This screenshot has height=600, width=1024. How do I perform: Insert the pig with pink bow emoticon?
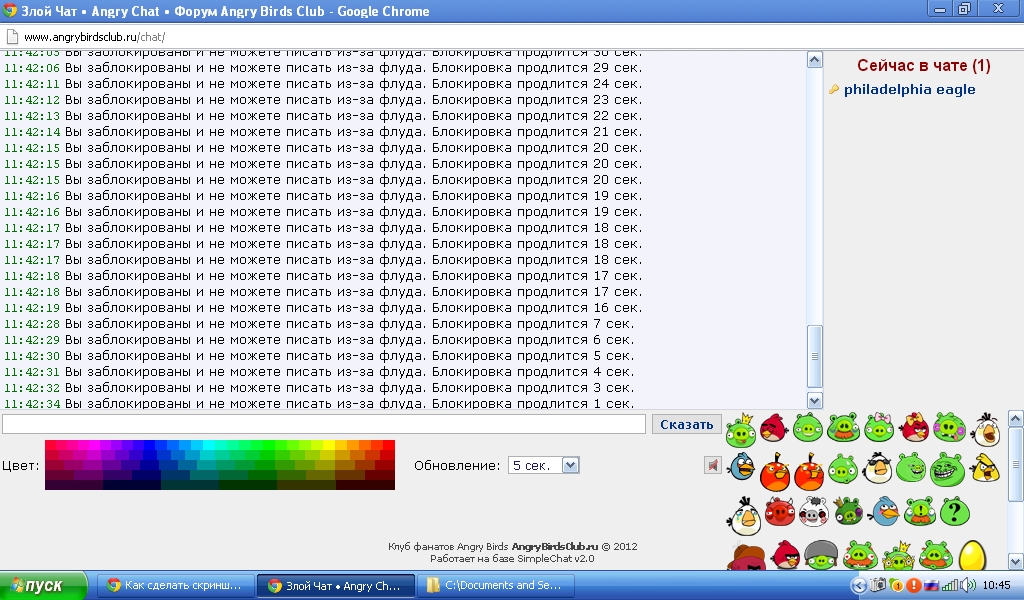click(879, 428)
